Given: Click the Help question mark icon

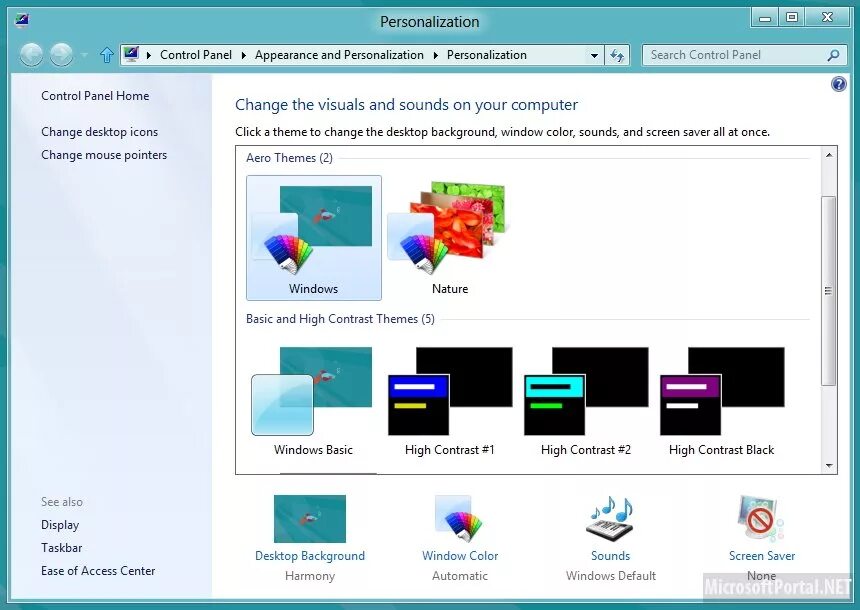Looking at the screenshot, I should (838, 84).
